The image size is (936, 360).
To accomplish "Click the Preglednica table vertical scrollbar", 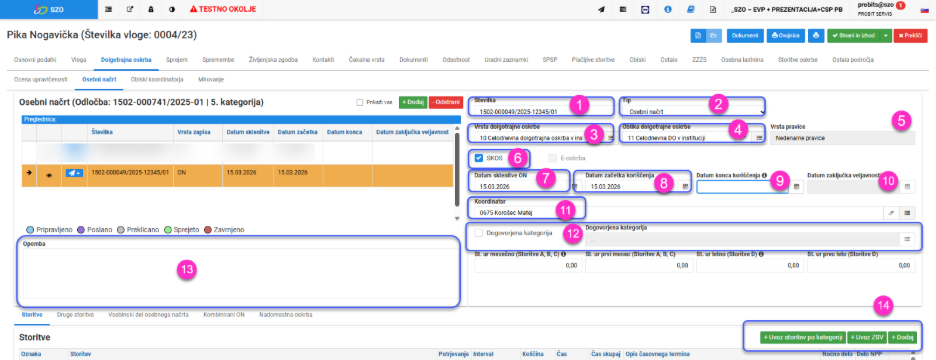I will tap(457, 174).
